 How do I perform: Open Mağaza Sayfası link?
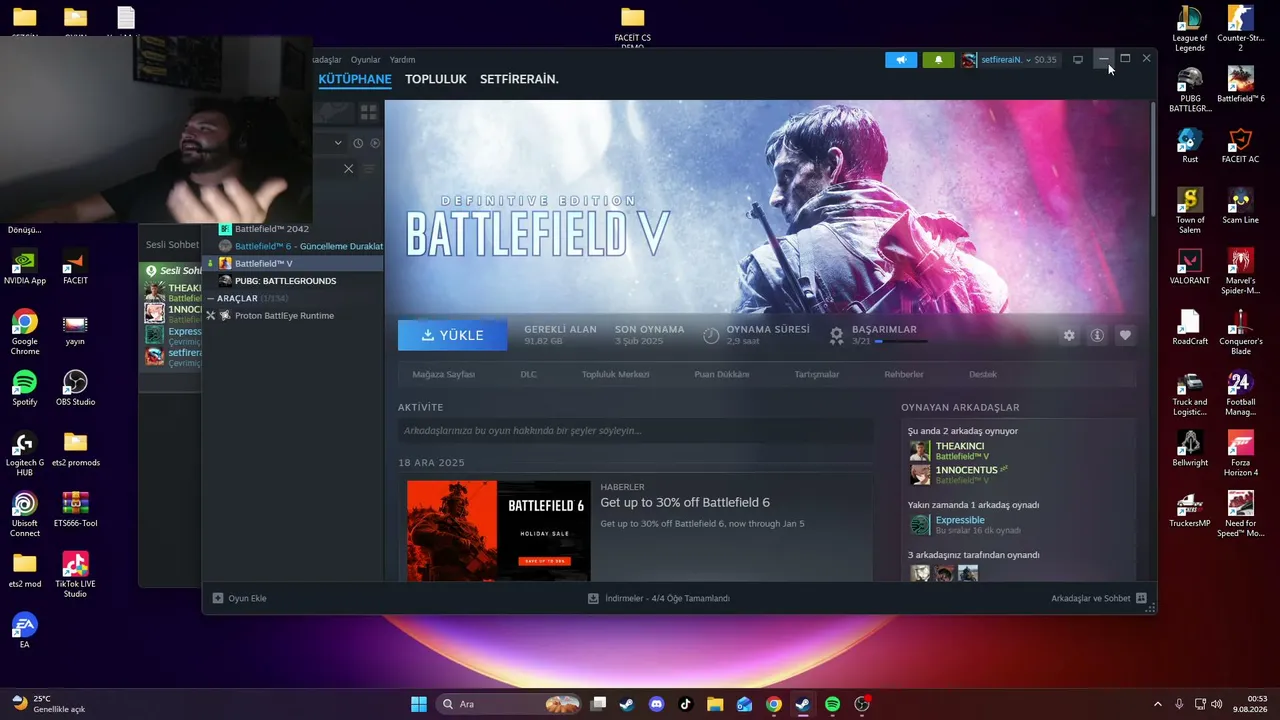click(x=443, y=374)
